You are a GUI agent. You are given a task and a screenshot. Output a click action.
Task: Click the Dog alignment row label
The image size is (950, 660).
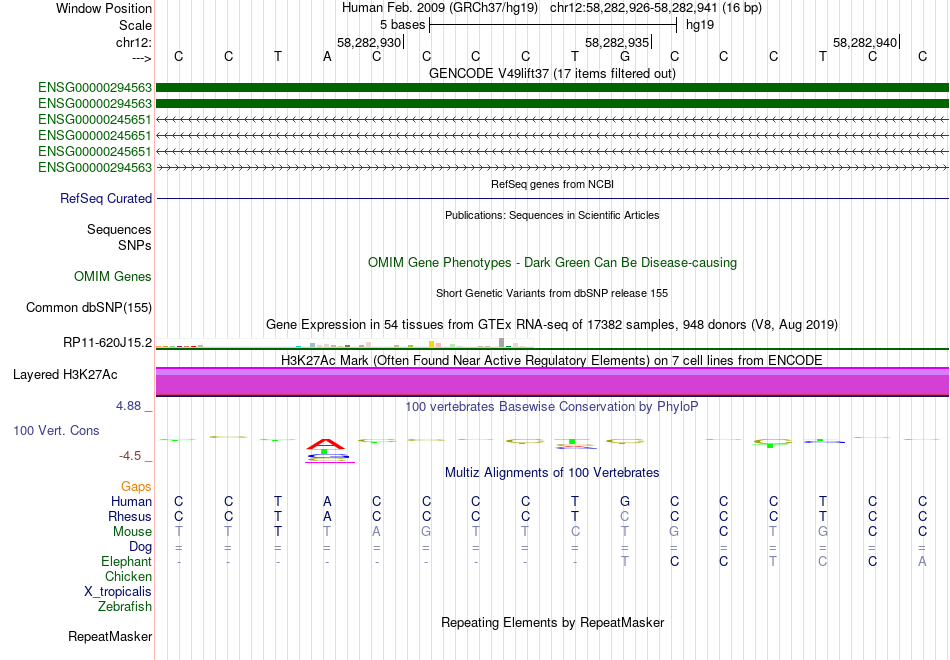click(140, 547)
